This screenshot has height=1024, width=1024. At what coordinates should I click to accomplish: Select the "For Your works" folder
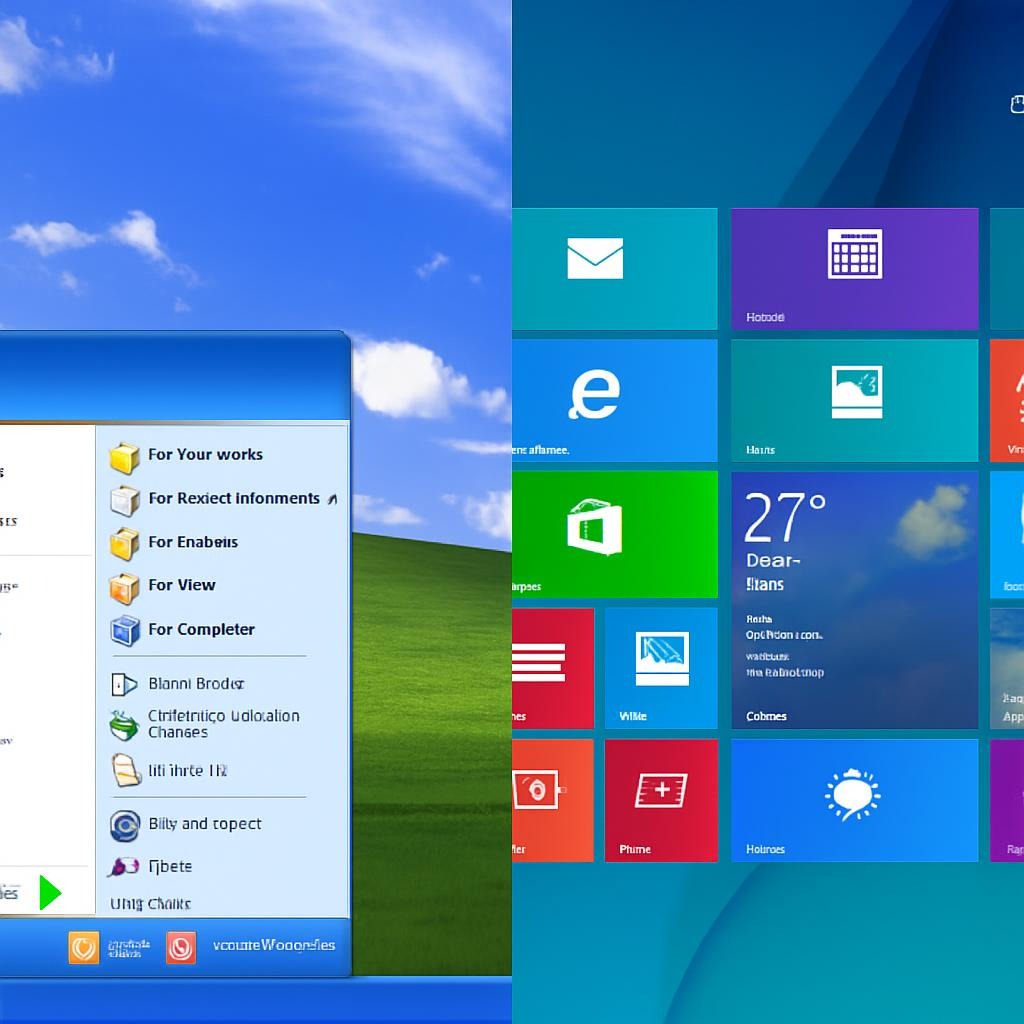[x=204, y=455]
